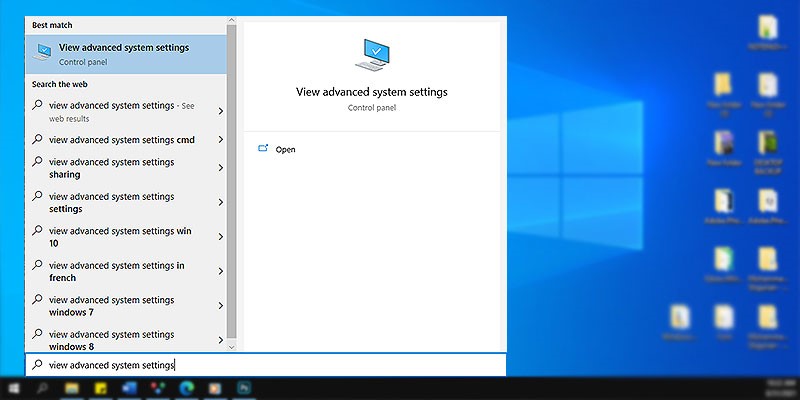
Task: Expand the 'win 10' suggestion chevron
Action: 220,237
